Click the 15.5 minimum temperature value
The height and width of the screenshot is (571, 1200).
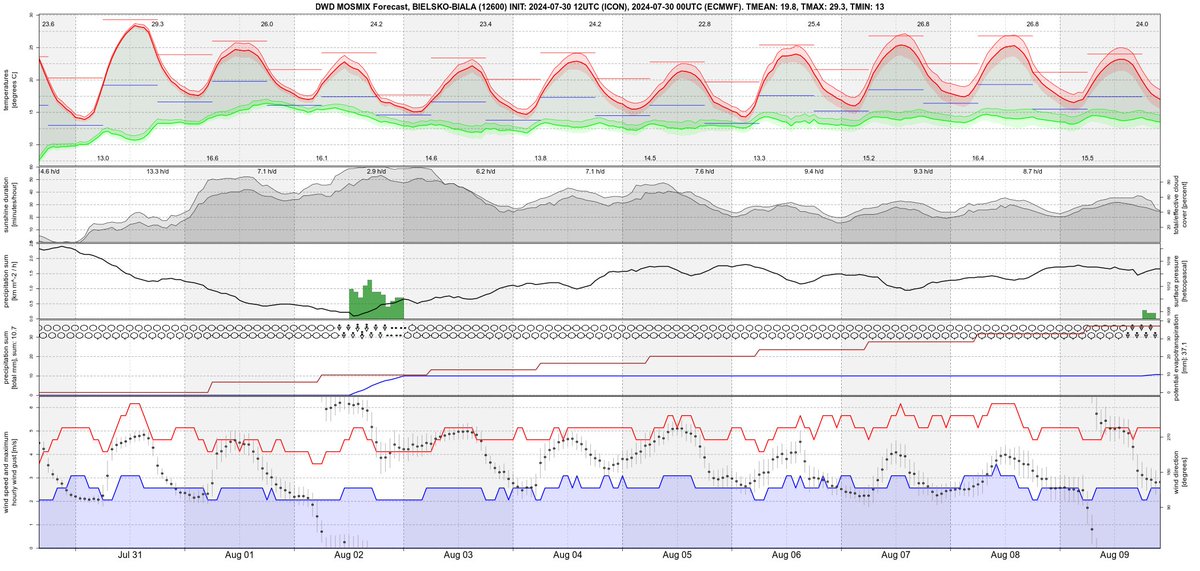coord(1087,159)
